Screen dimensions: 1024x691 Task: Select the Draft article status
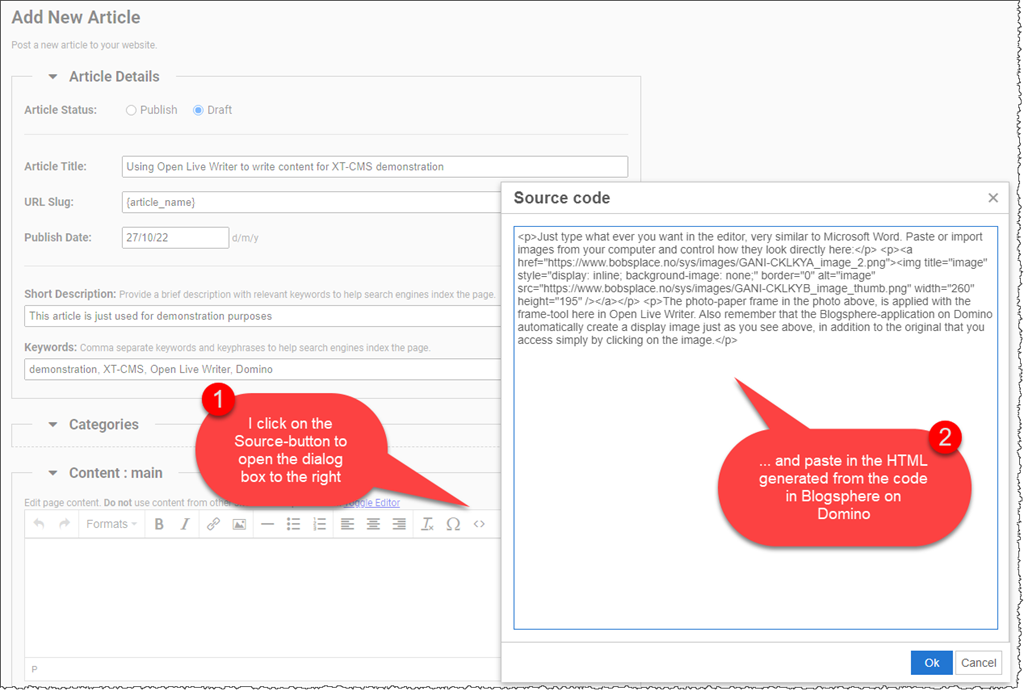pos(198,110)
